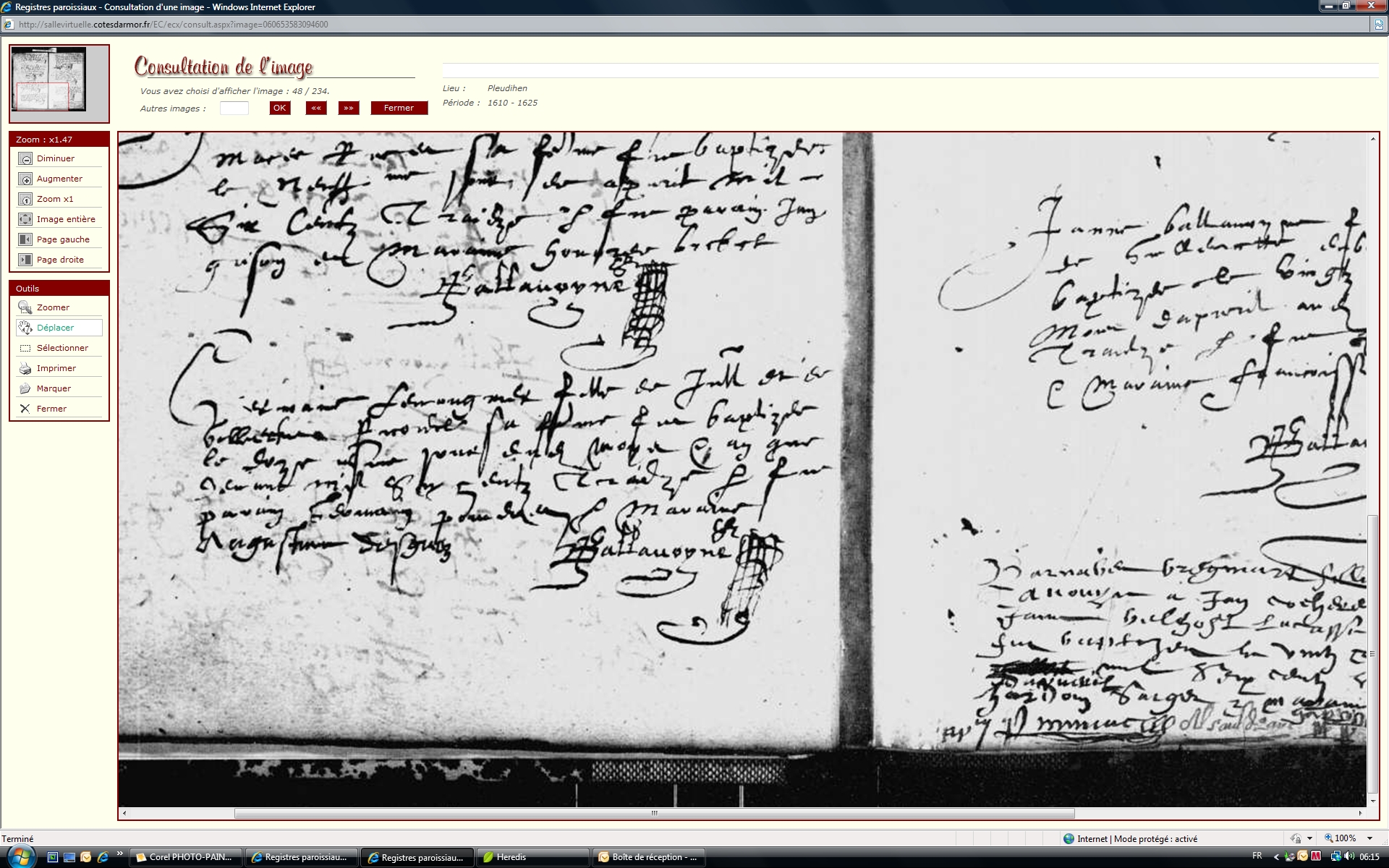Go to the previous image with «« button

(x=316, y=109)
